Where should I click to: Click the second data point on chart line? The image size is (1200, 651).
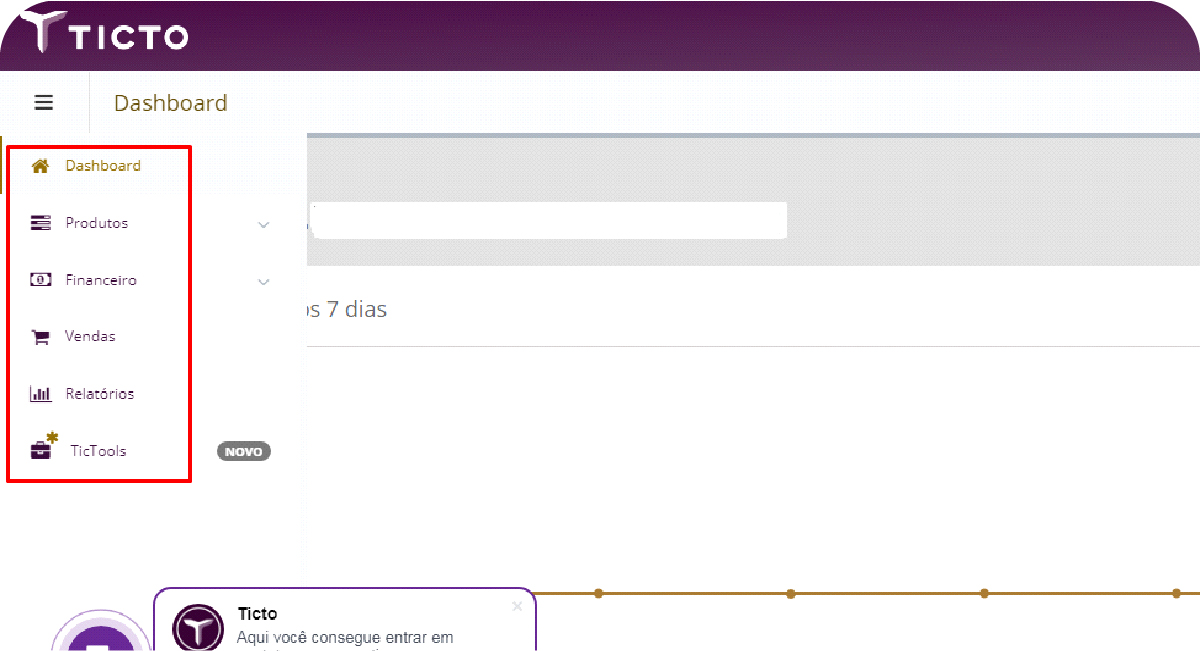(791, 594)
